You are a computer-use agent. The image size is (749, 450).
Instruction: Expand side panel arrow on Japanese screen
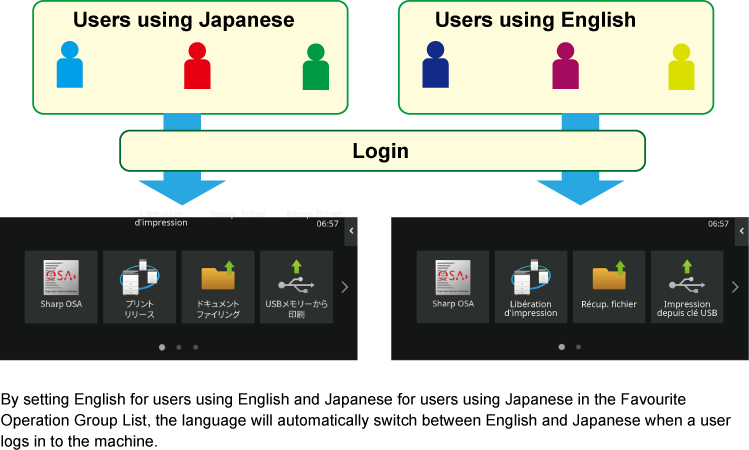point(351,232)
